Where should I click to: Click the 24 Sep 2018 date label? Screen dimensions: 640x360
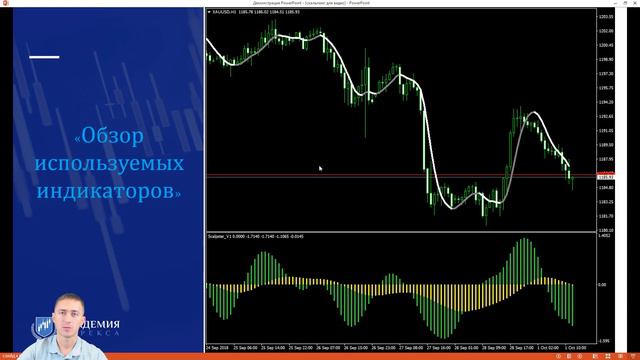coord(217,348)
